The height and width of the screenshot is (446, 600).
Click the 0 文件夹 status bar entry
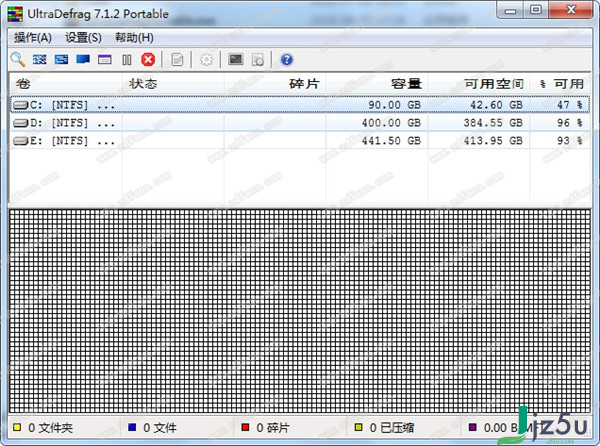pyautogui.click(x=50, y=428)
